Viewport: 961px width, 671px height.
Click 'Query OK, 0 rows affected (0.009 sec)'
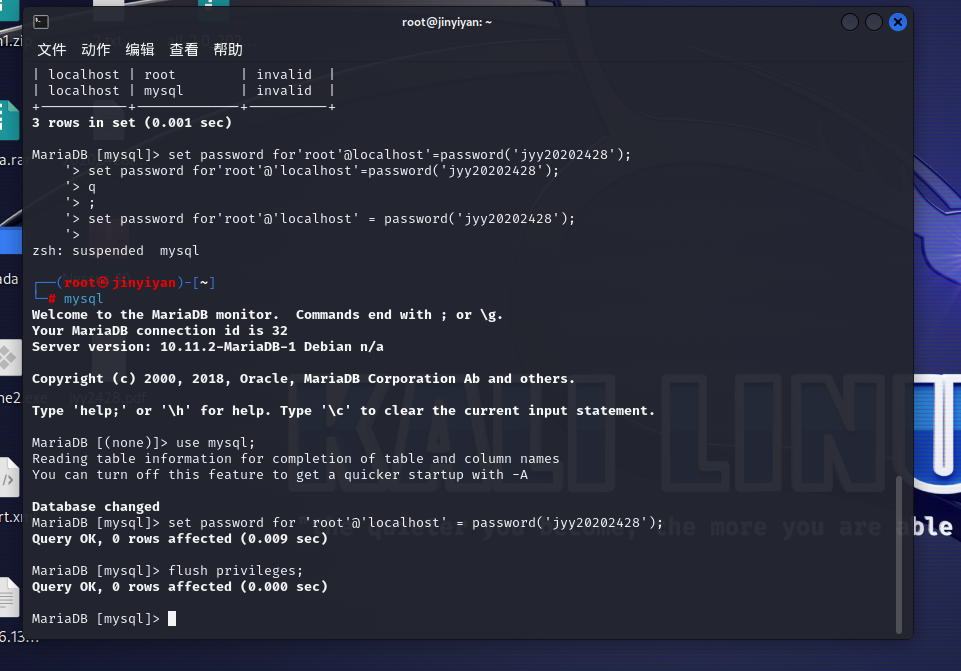tap(180, 539)
